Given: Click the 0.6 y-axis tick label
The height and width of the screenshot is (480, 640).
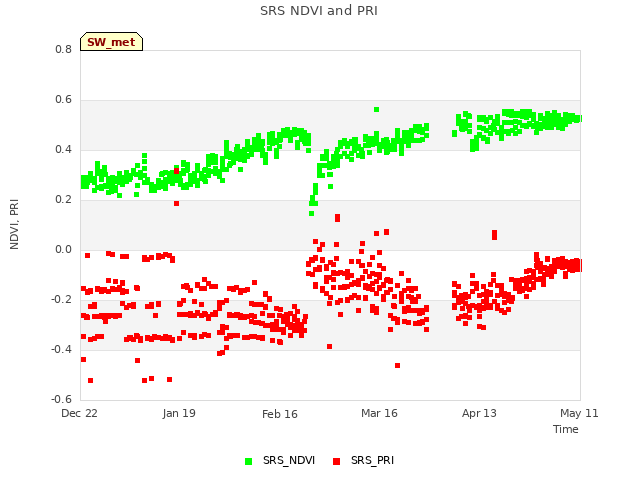Looking at the screenshot, I should [x=63, y=100].
